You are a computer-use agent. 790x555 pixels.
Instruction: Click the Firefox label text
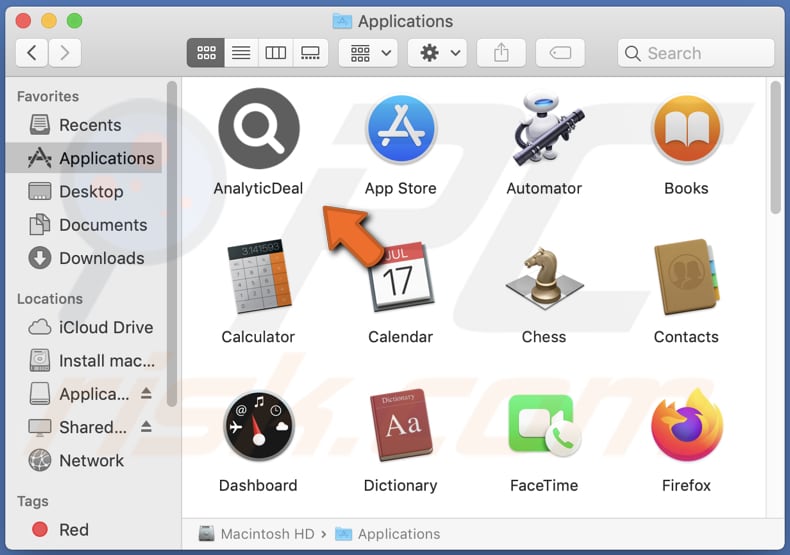click(x=686, y=485)
